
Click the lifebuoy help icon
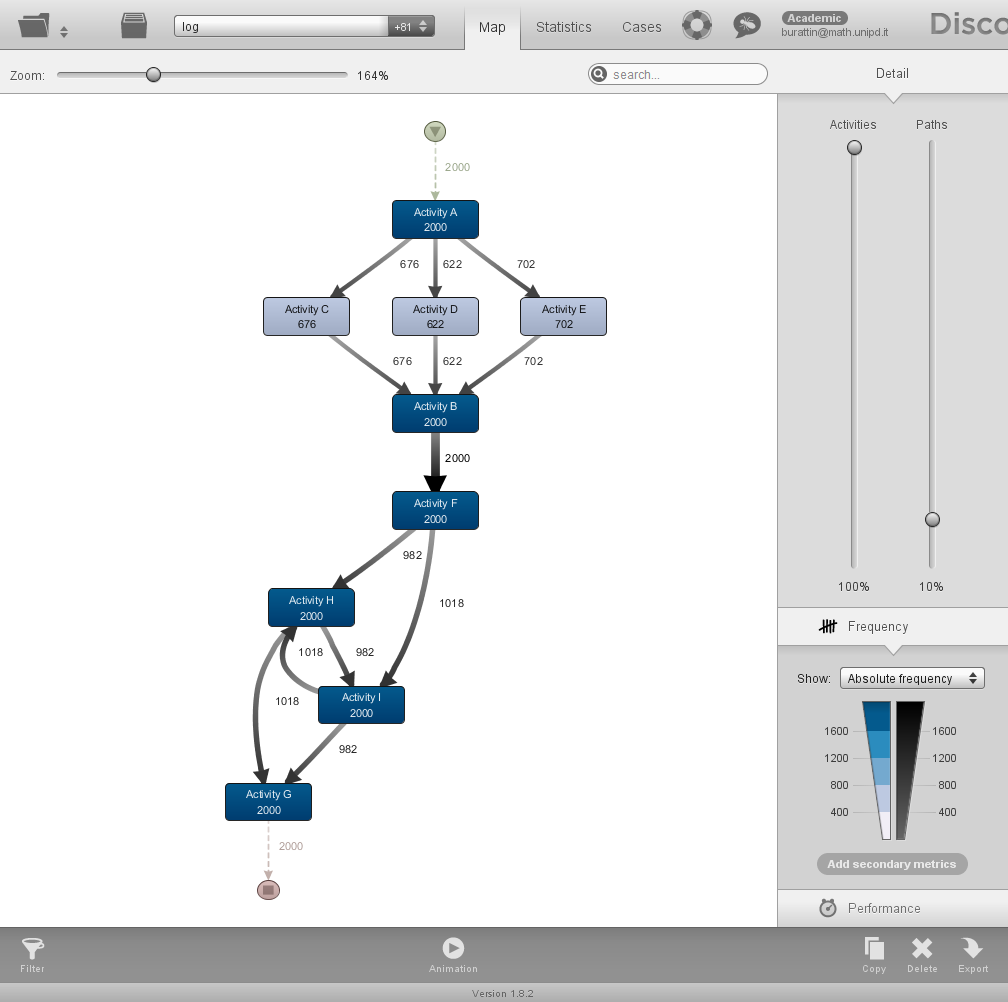pyautogui.click(x=697, y=26)
